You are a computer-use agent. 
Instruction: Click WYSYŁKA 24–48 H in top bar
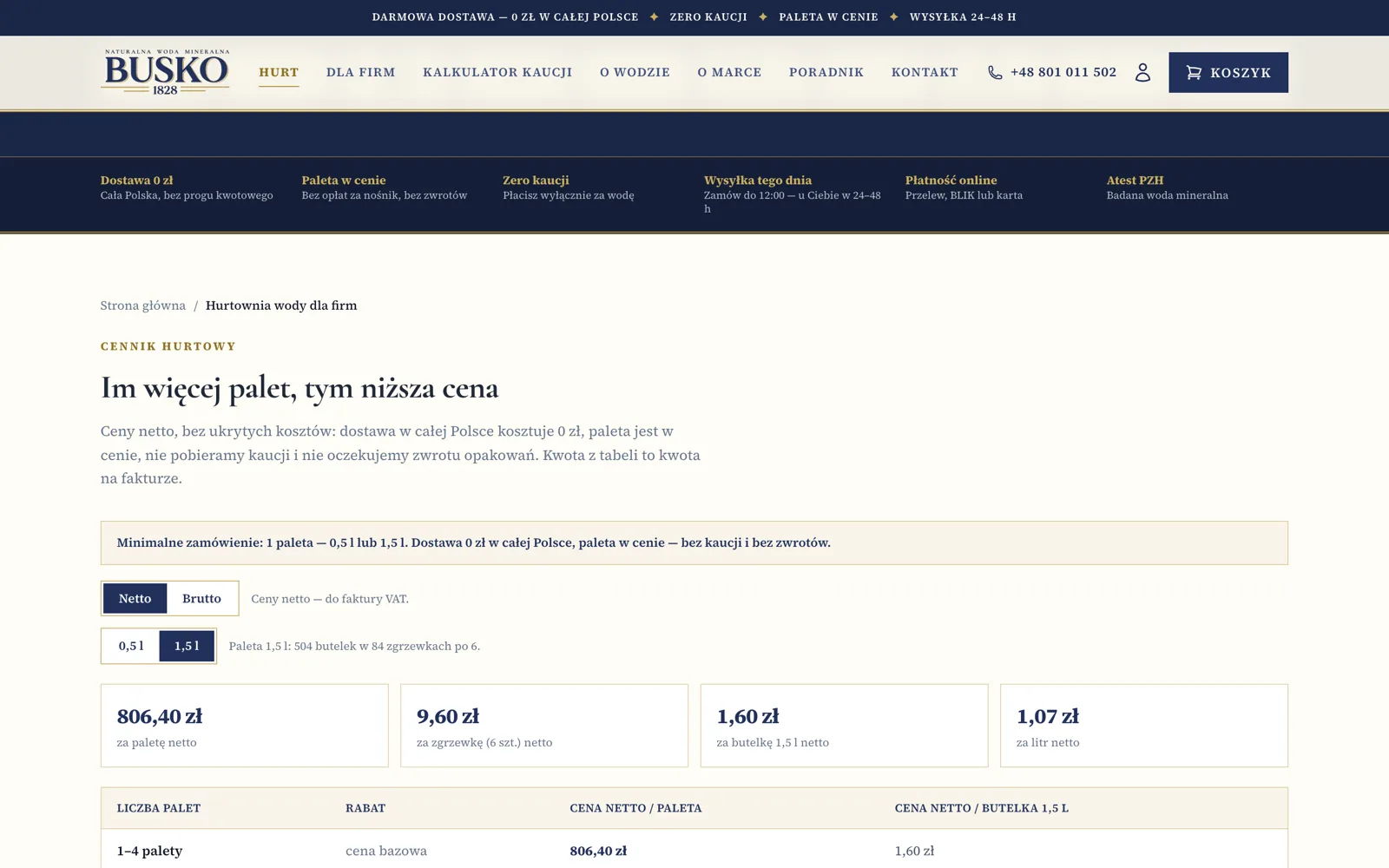coord(963,17)
